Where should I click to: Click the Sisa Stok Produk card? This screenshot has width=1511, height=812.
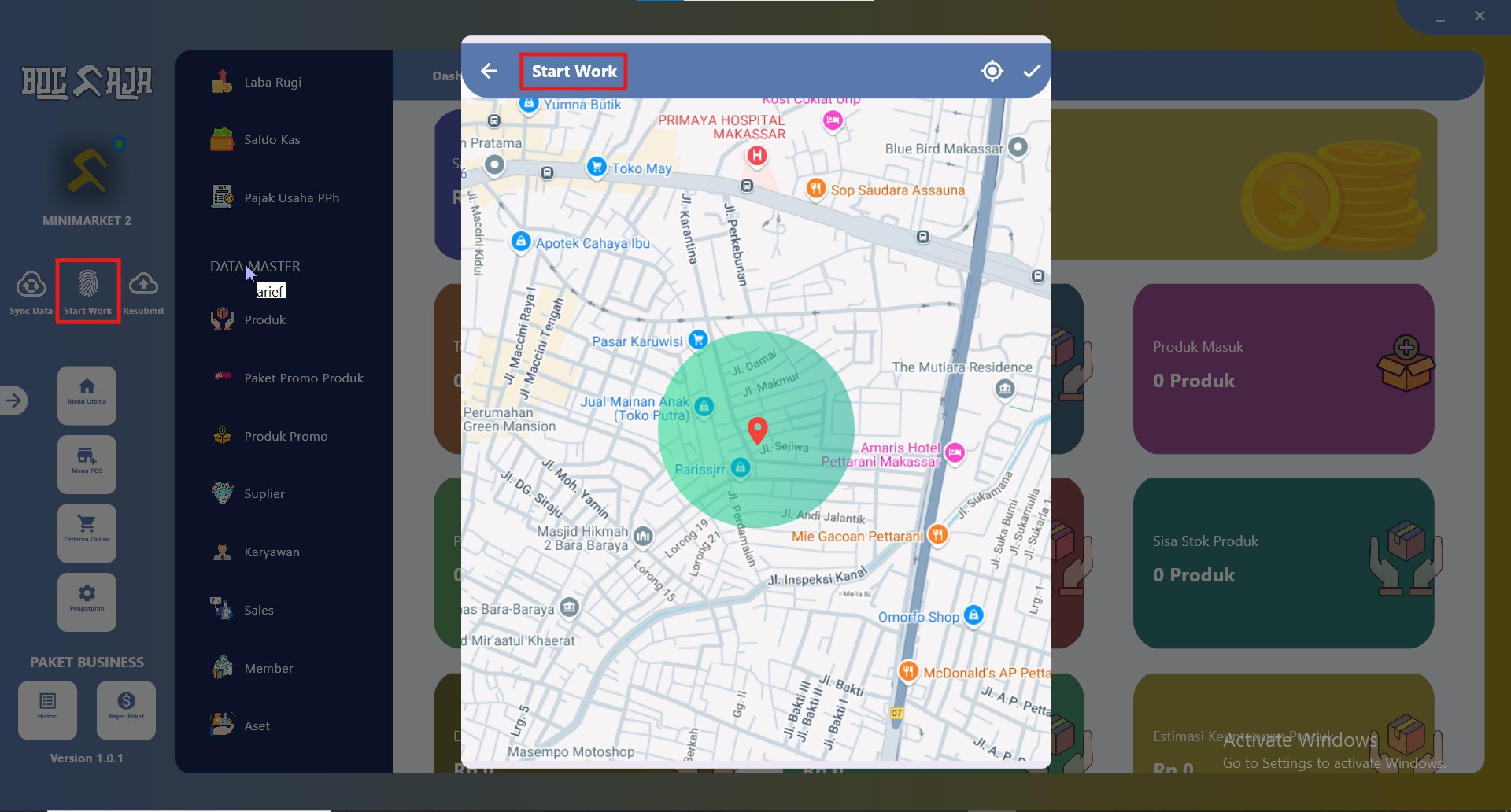1283,563
